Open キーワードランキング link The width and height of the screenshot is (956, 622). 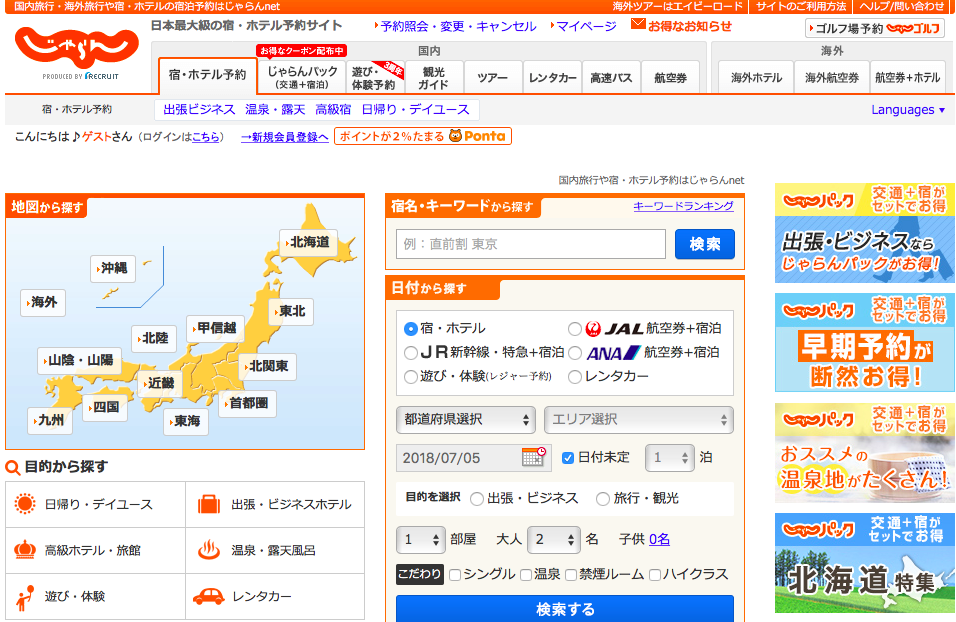pos(683,206)
